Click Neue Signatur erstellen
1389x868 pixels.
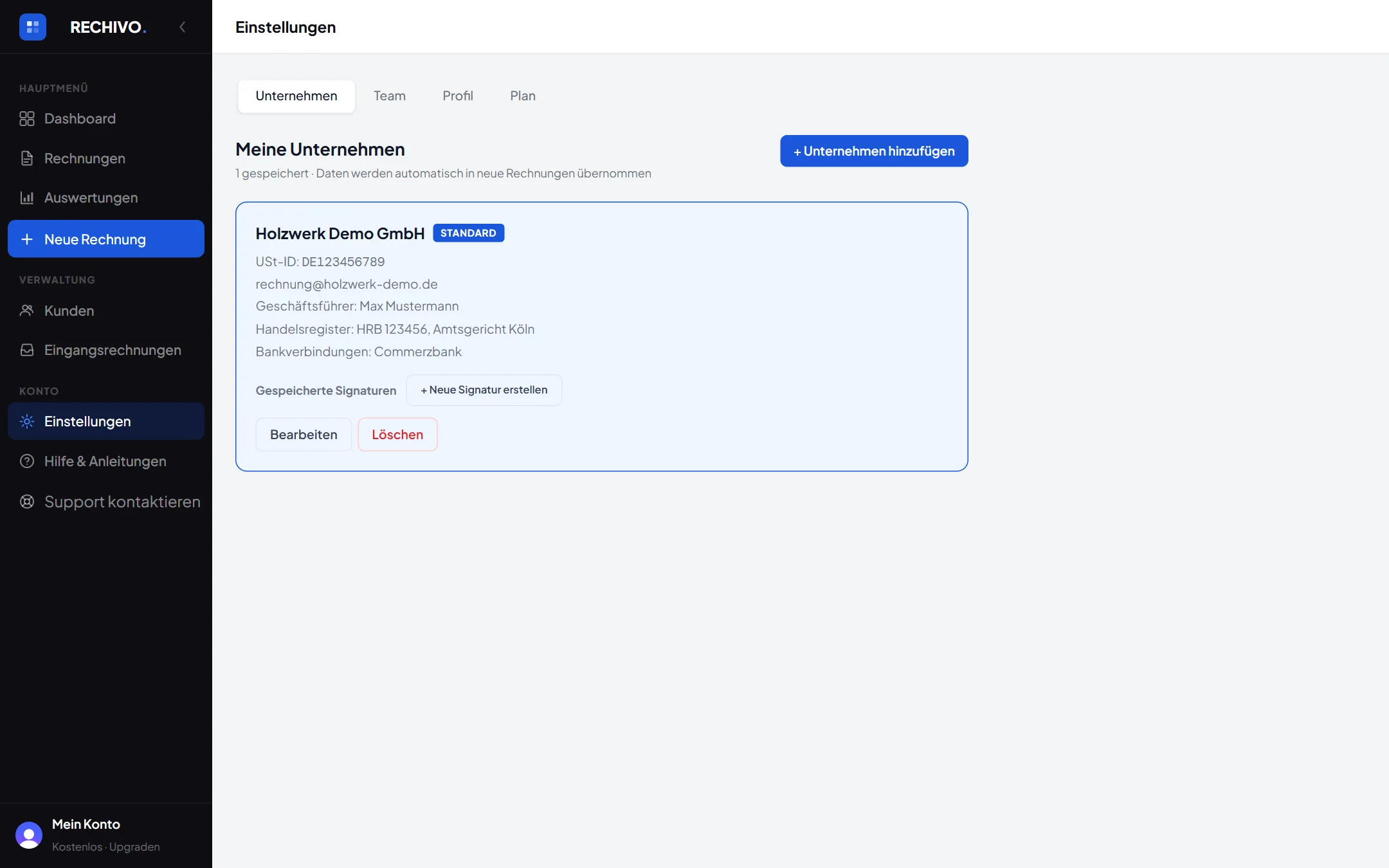click(x=484, y=390)
